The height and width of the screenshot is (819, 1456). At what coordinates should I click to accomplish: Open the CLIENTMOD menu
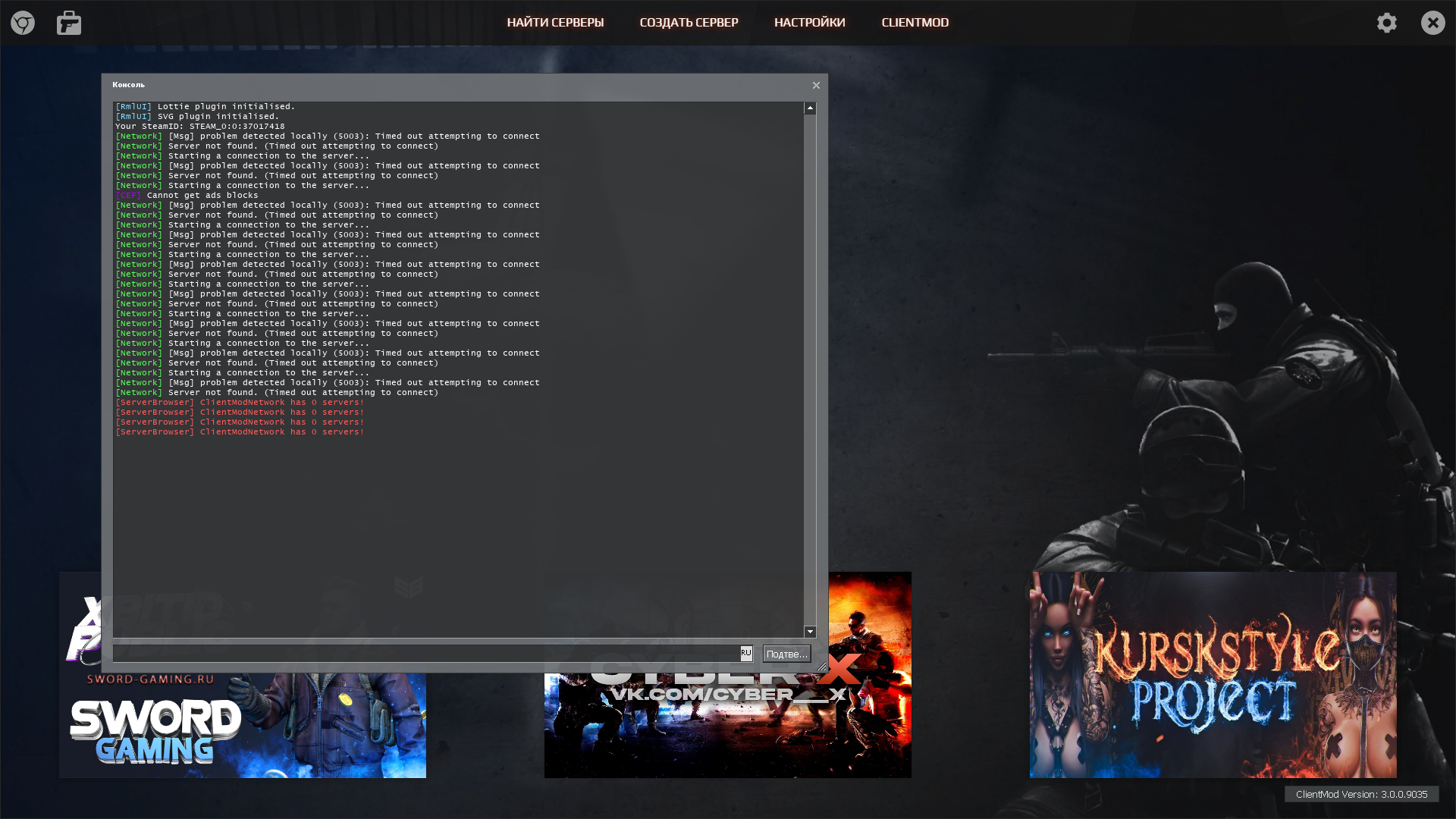[915, 23]
